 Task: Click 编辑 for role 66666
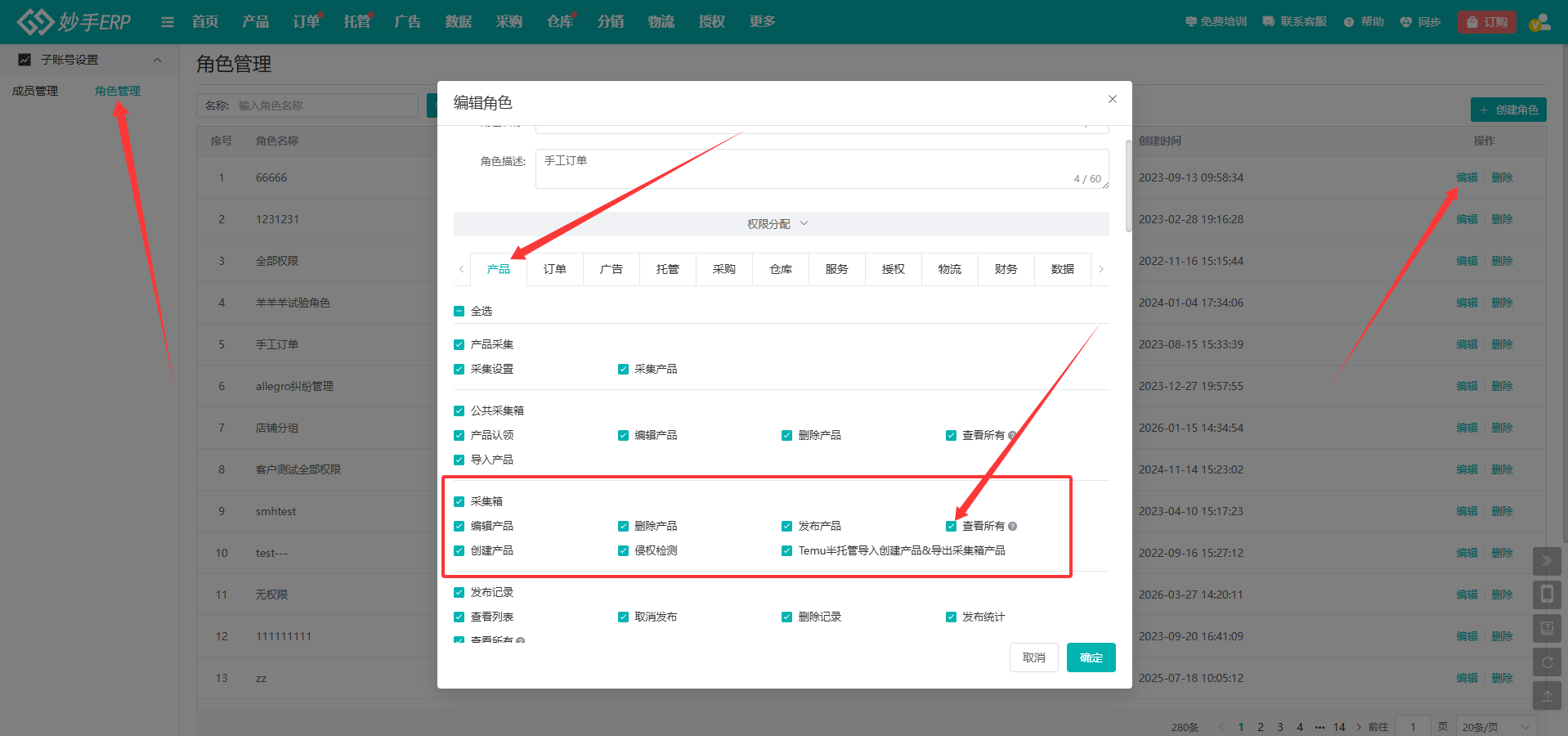(x=1467, y=177)
